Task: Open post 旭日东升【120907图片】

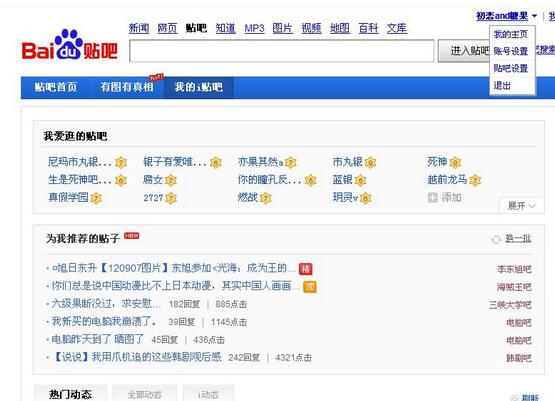Action: point(174,268)
